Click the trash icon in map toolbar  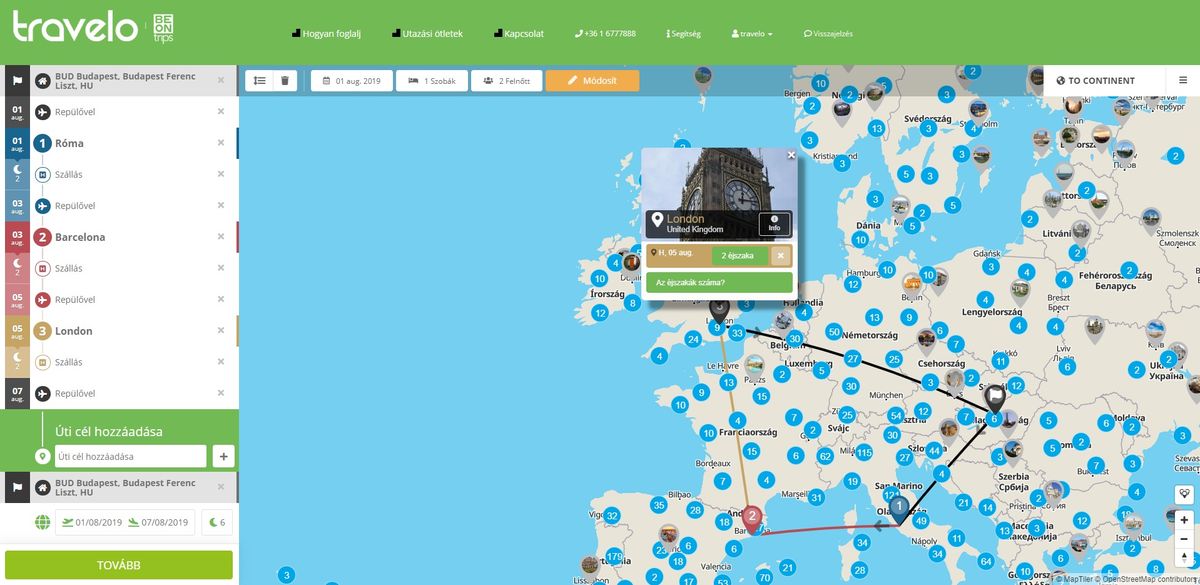coord(284,81)
